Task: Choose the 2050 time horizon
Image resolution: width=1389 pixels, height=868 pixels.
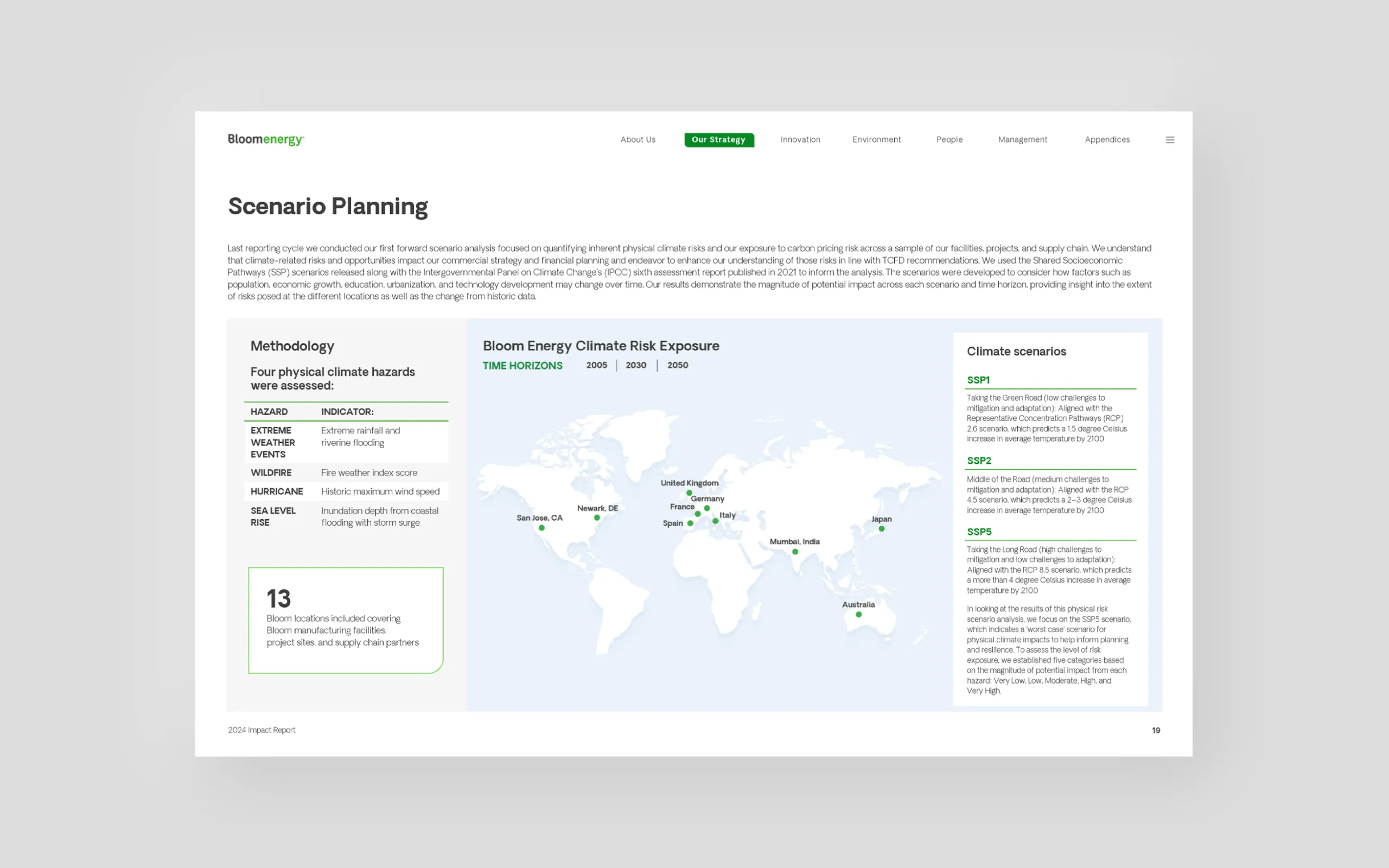Action: click(x=677, y=365)
